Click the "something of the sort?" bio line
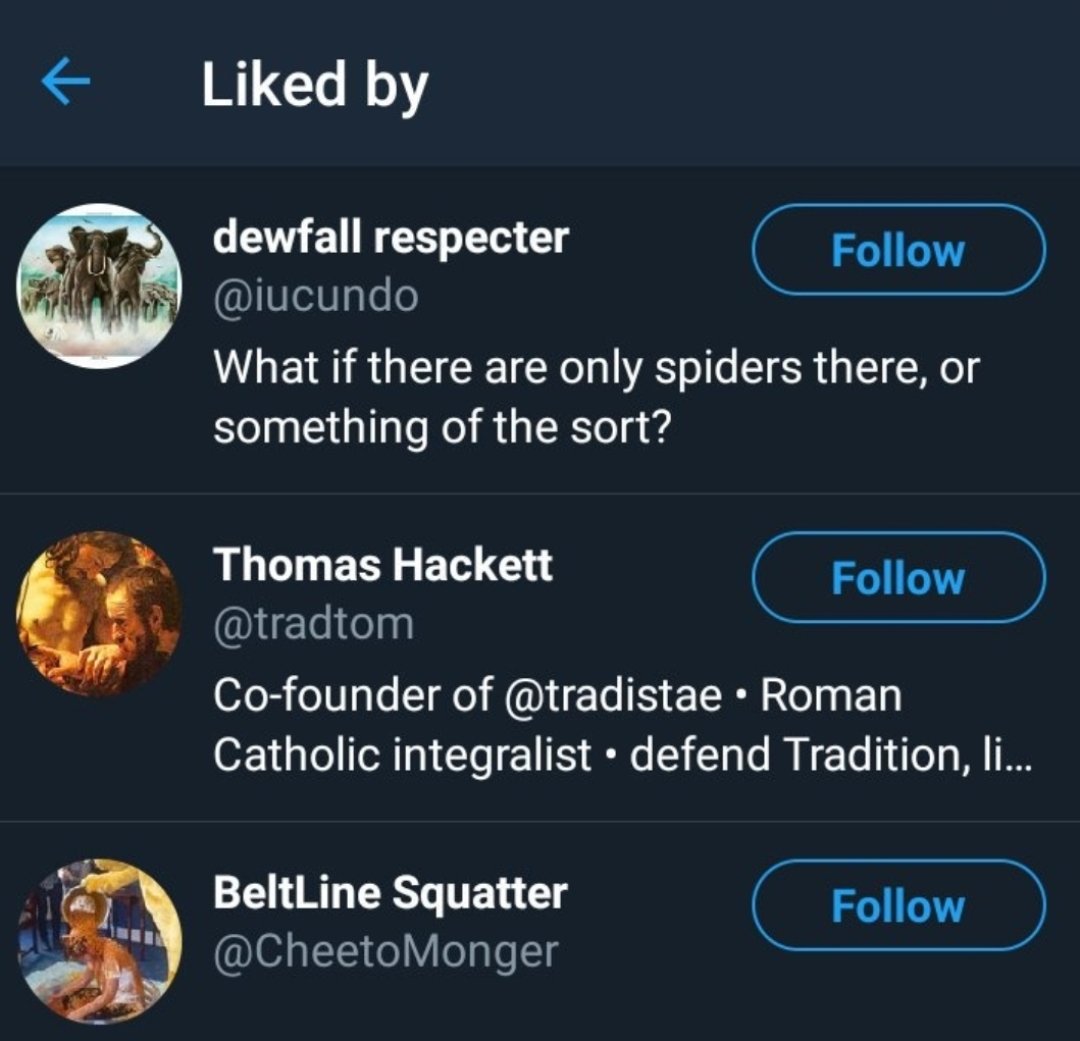The image size is (1080, 1041). tap(441, 427)
